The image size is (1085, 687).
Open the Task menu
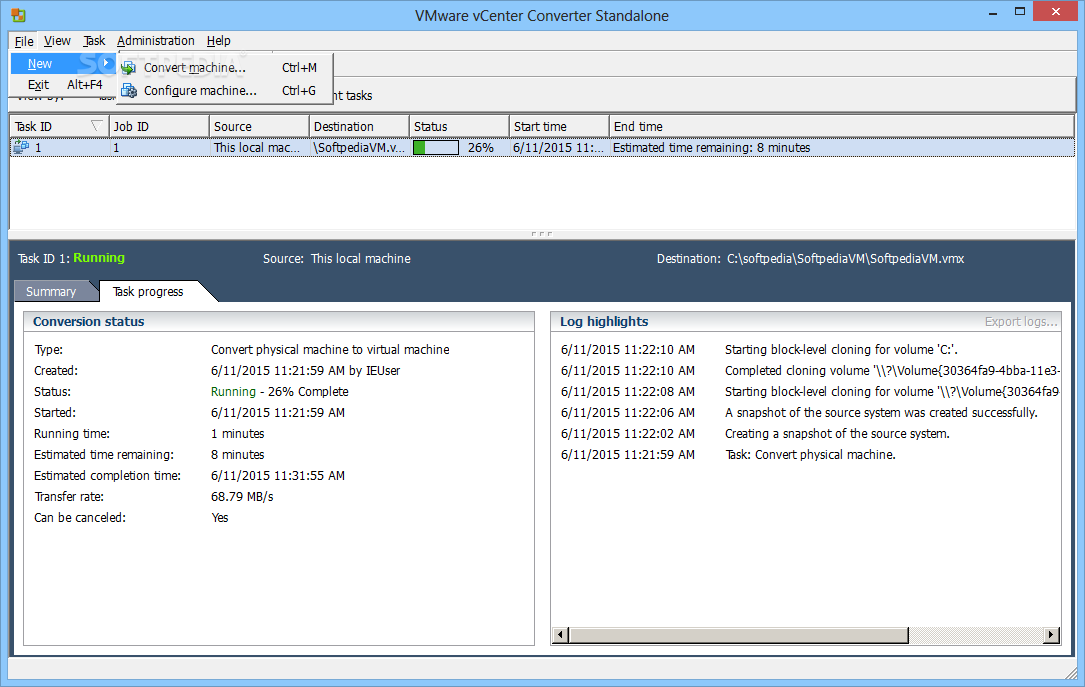[x=94, y=41]
